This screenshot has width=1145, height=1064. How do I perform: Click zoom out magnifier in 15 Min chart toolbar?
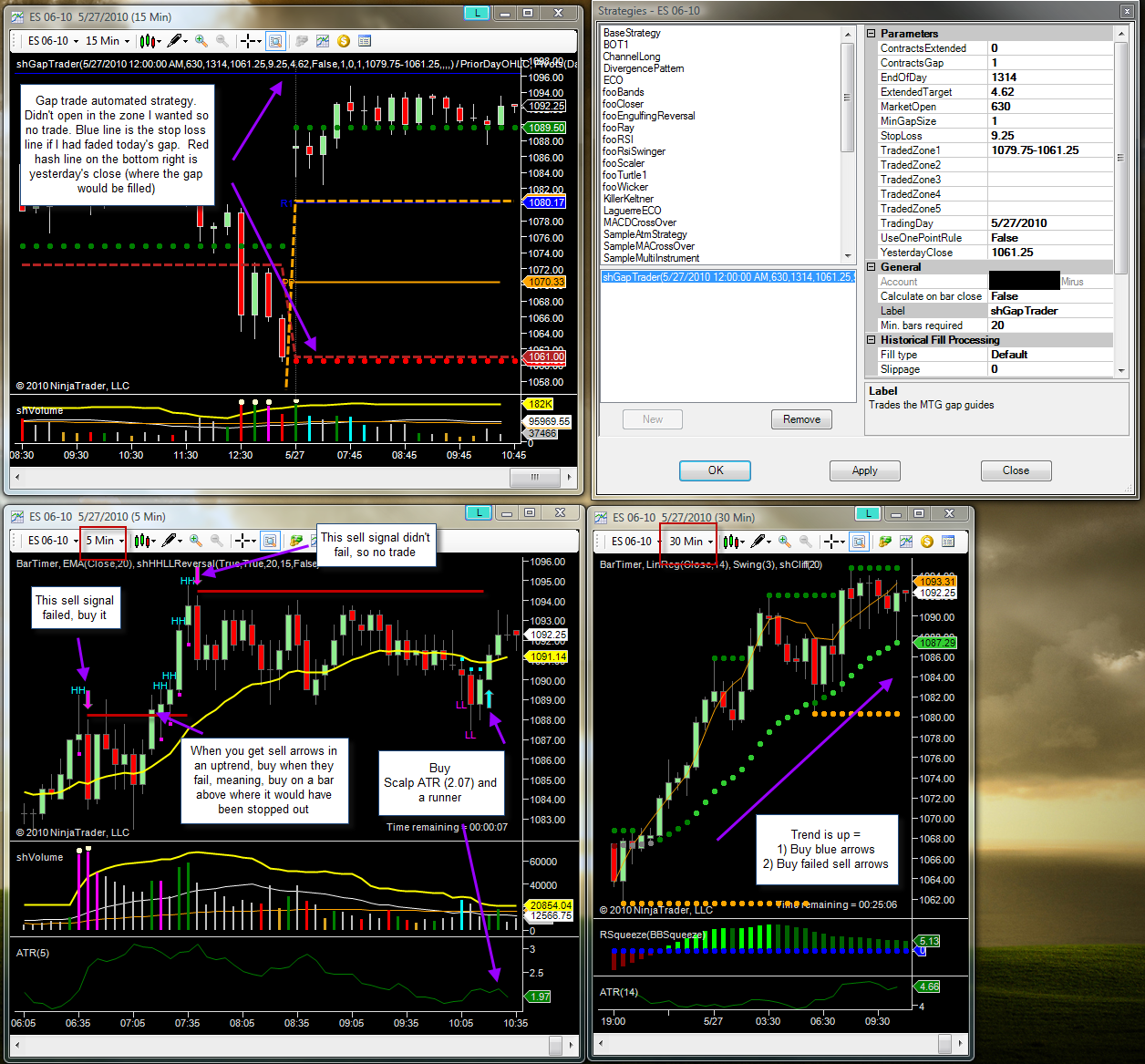[x=222, y=41]
